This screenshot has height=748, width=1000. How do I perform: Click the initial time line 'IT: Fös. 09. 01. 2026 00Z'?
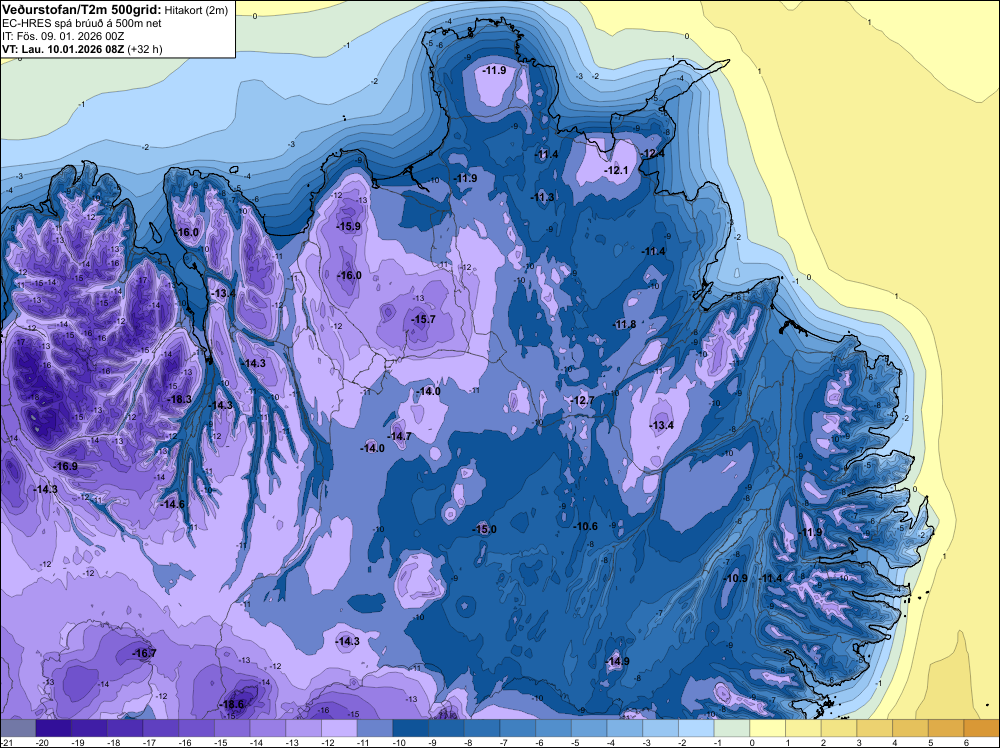63,36
